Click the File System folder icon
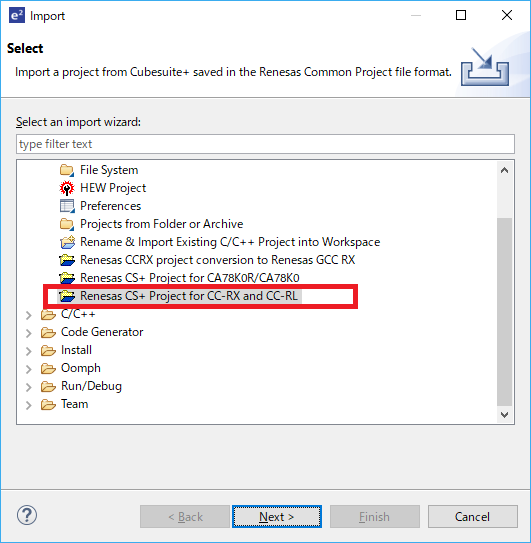Viewport: 531px width, 543px height. 67,170
